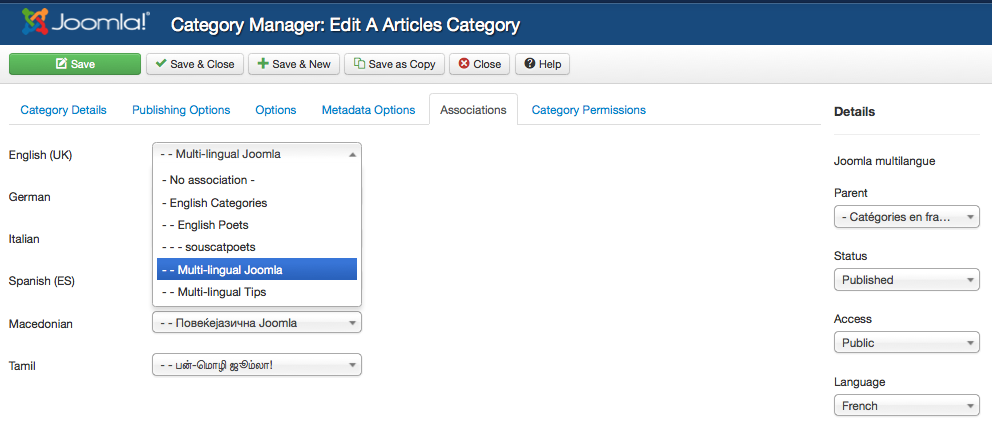Collapse the English (UK) association dropdown
992x442 pixels.
[256, 154]
